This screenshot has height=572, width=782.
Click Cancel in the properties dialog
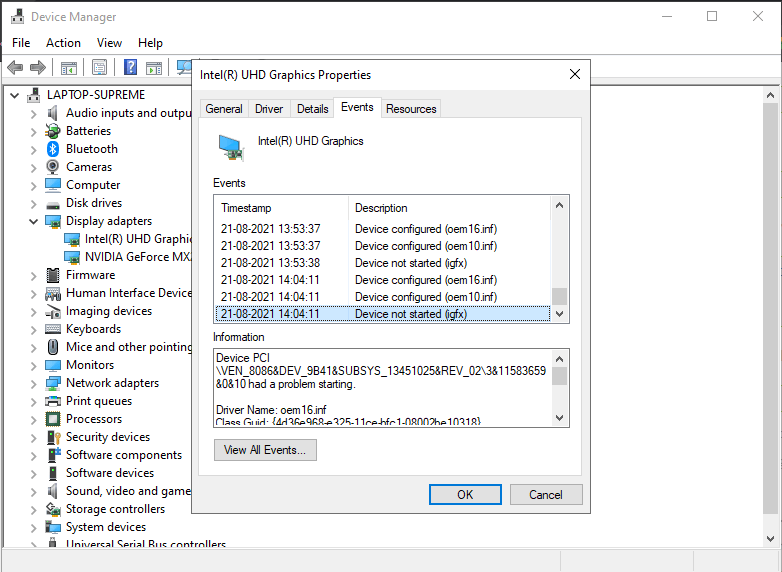coord(546,495)
